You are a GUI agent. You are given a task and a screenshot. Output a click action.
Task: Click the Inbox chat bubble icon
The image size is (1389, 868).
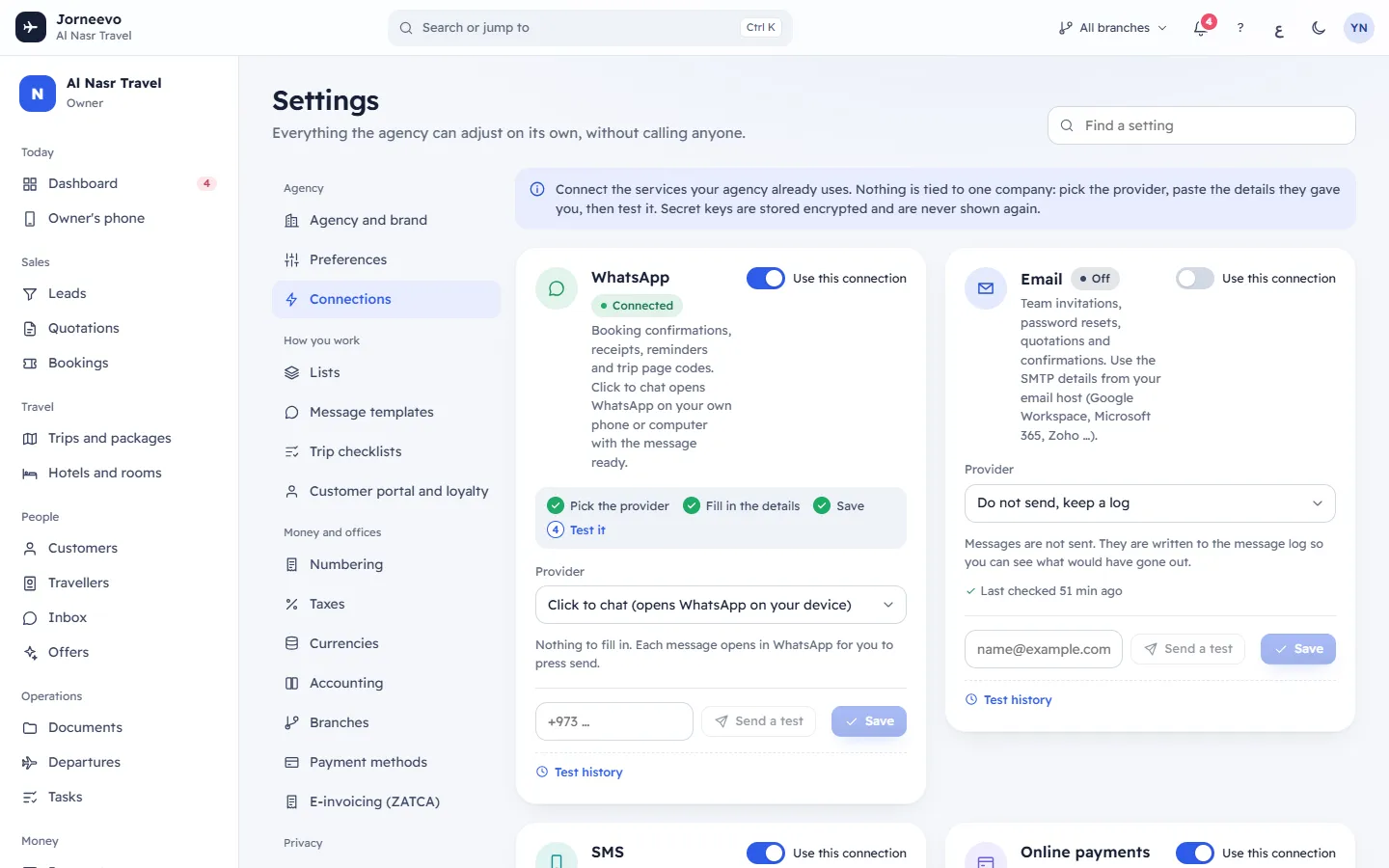pyautogui.click(x=30, y=618)
